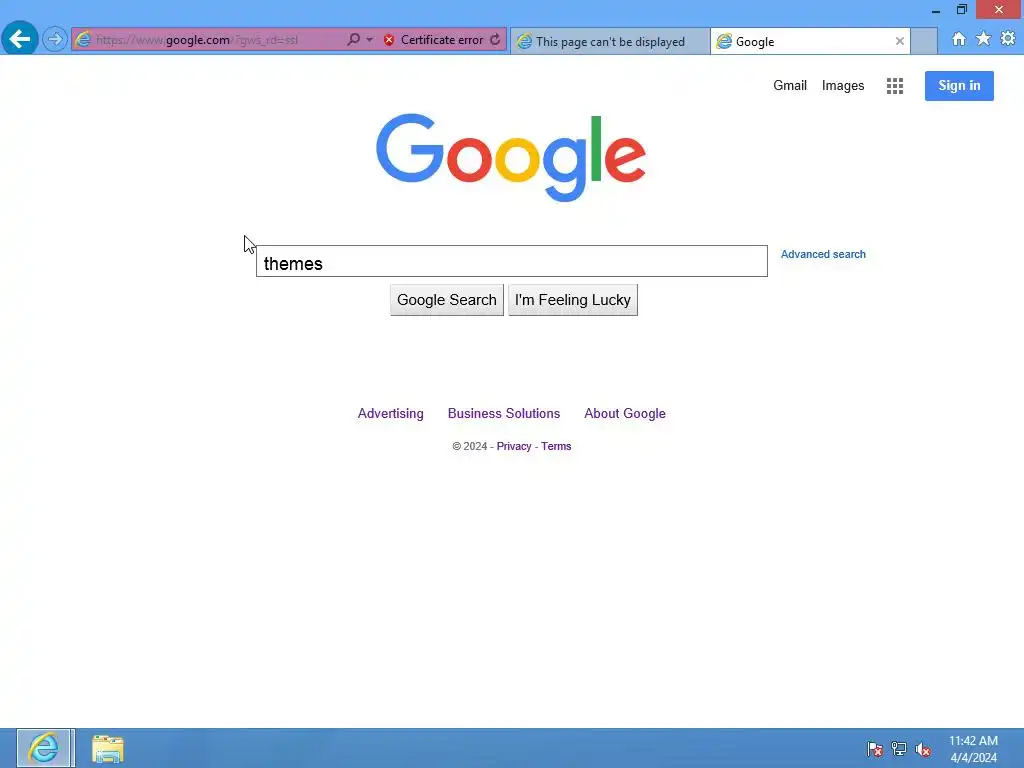Restore down the browser window
The image size is (1024, 768).
point(961,10)
